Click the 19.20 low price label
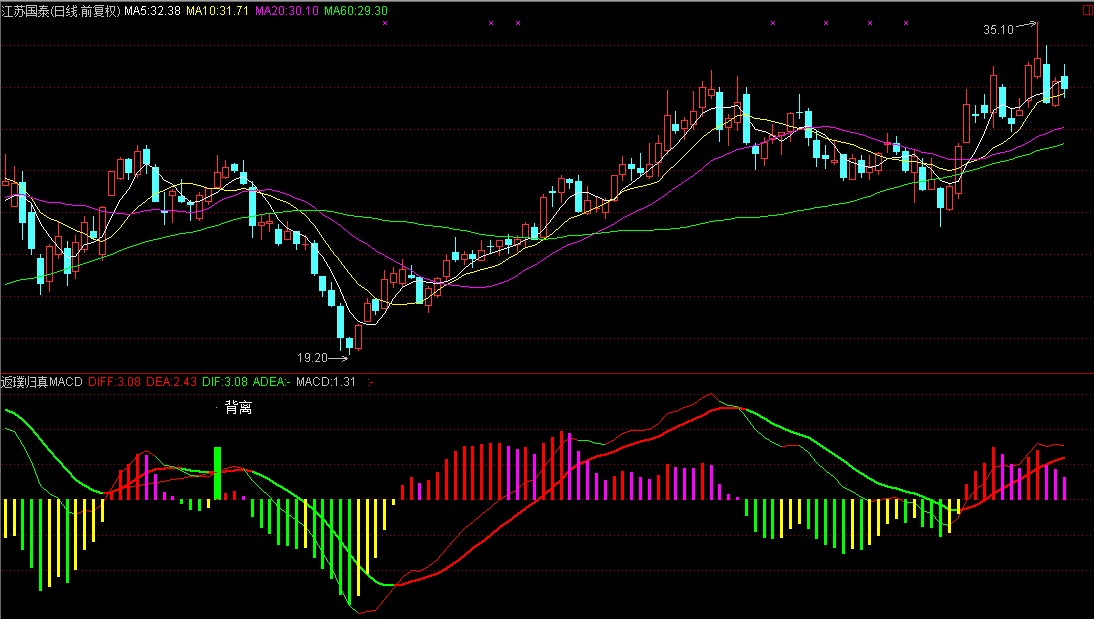Screen dimensions: 1094x619 coord(312,357)
